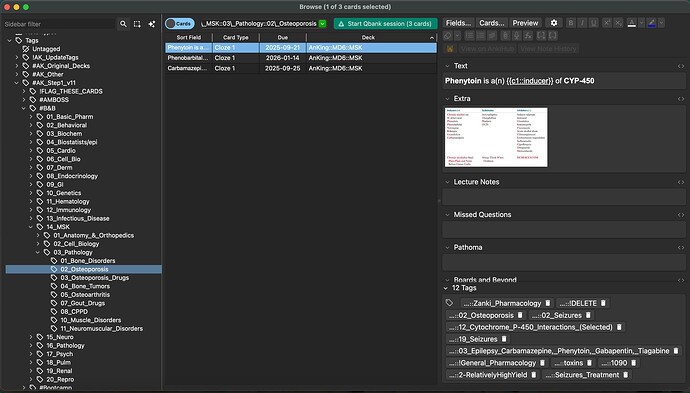Image resolution: width=690 pixels, height=393 pixels.
Task: Open editor settings gear
Action: tap(554, 23)
